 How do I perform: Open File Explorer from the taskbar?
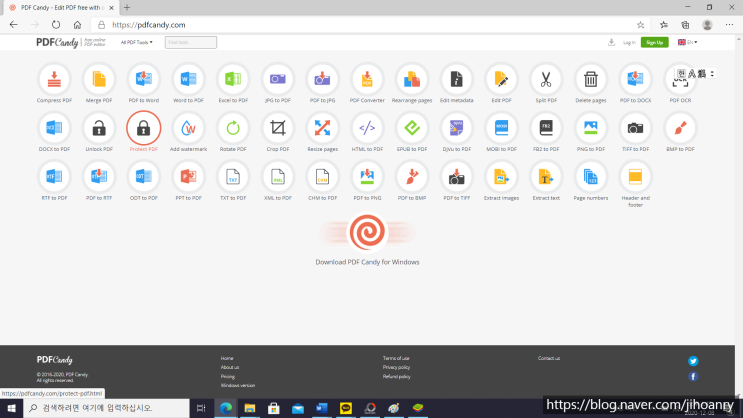[x=250, y=408]
